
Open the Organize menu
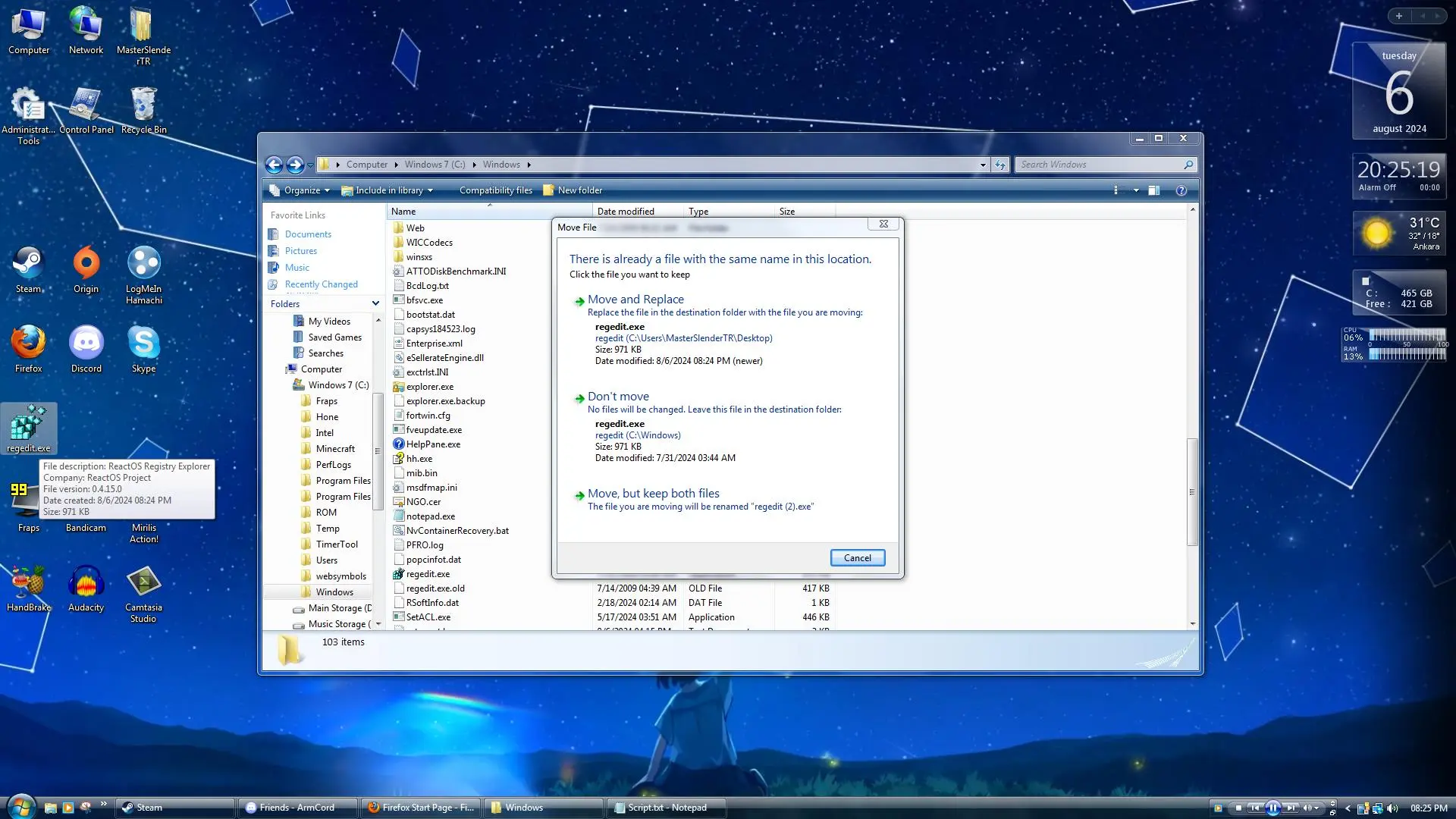coord(300,190)
